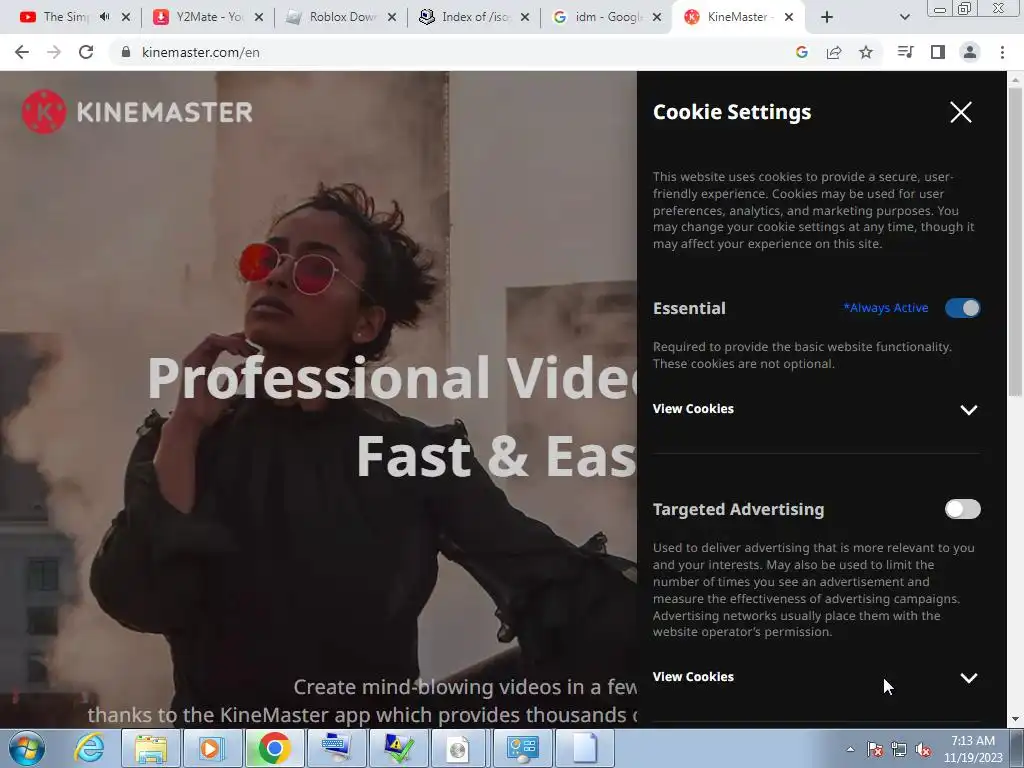
Task: Click the address bar URL field
Action: click(x=451, y=52)
